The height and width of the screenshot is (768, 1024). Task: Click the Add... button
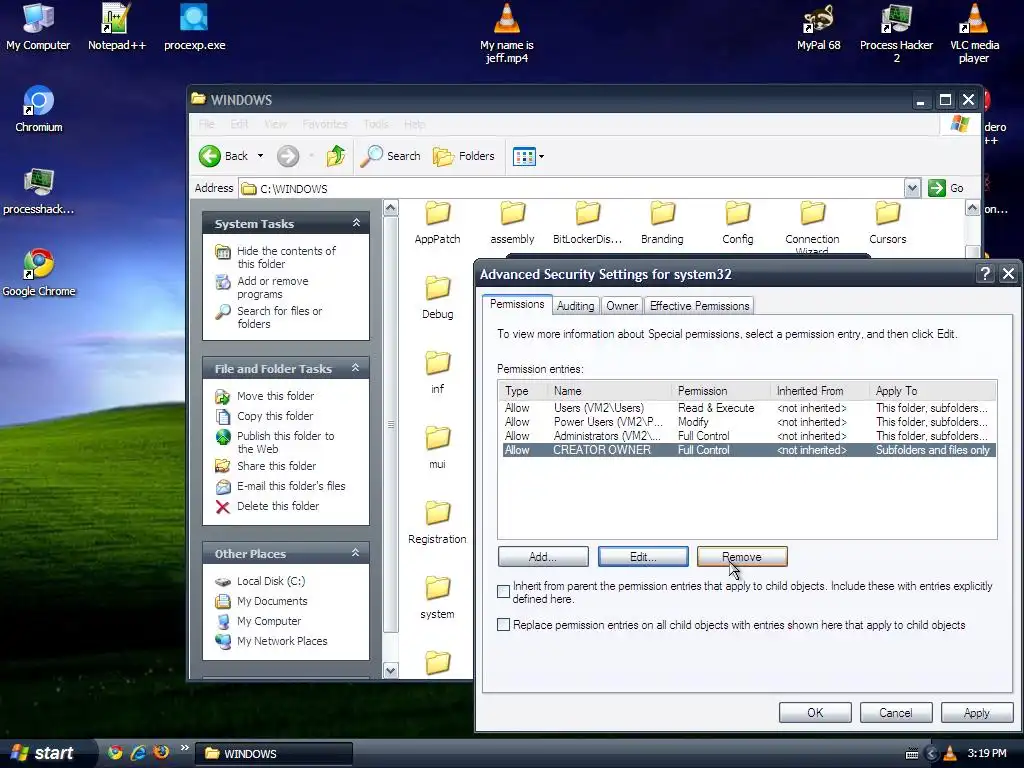tap(543, 556)
